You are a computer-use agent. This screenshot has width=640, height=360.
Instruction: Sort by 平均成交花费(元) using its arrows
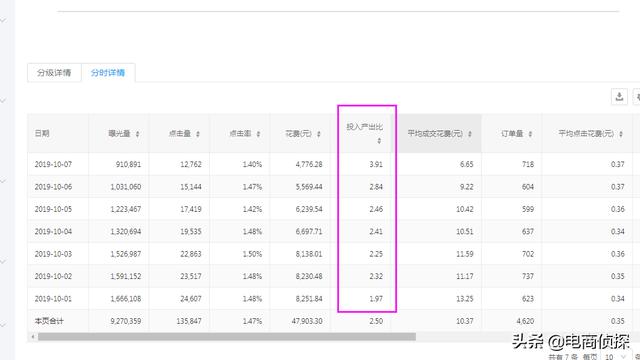(470, 134)
